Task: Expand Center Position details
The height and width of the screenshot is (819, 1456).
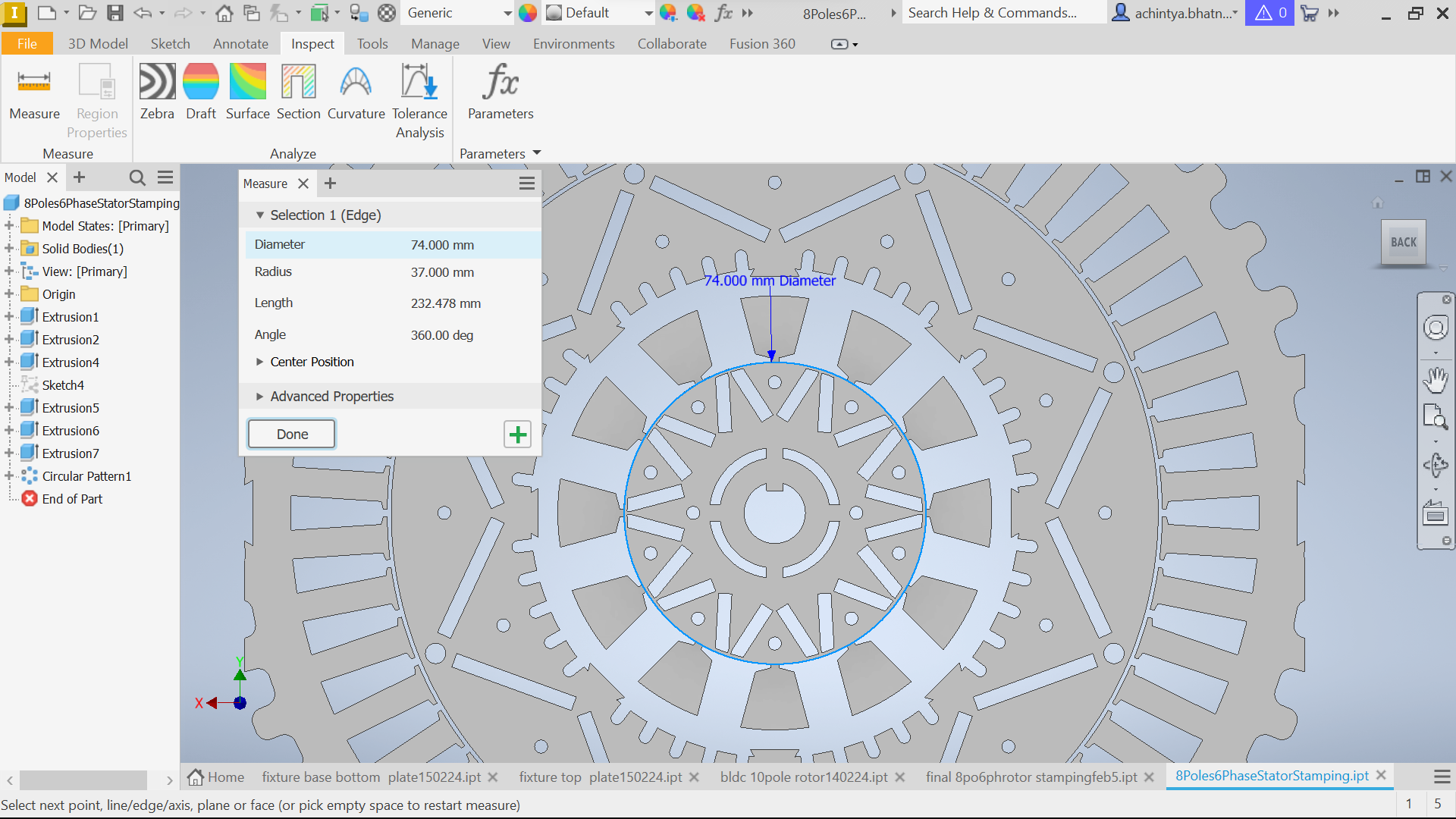Action: 260,362
